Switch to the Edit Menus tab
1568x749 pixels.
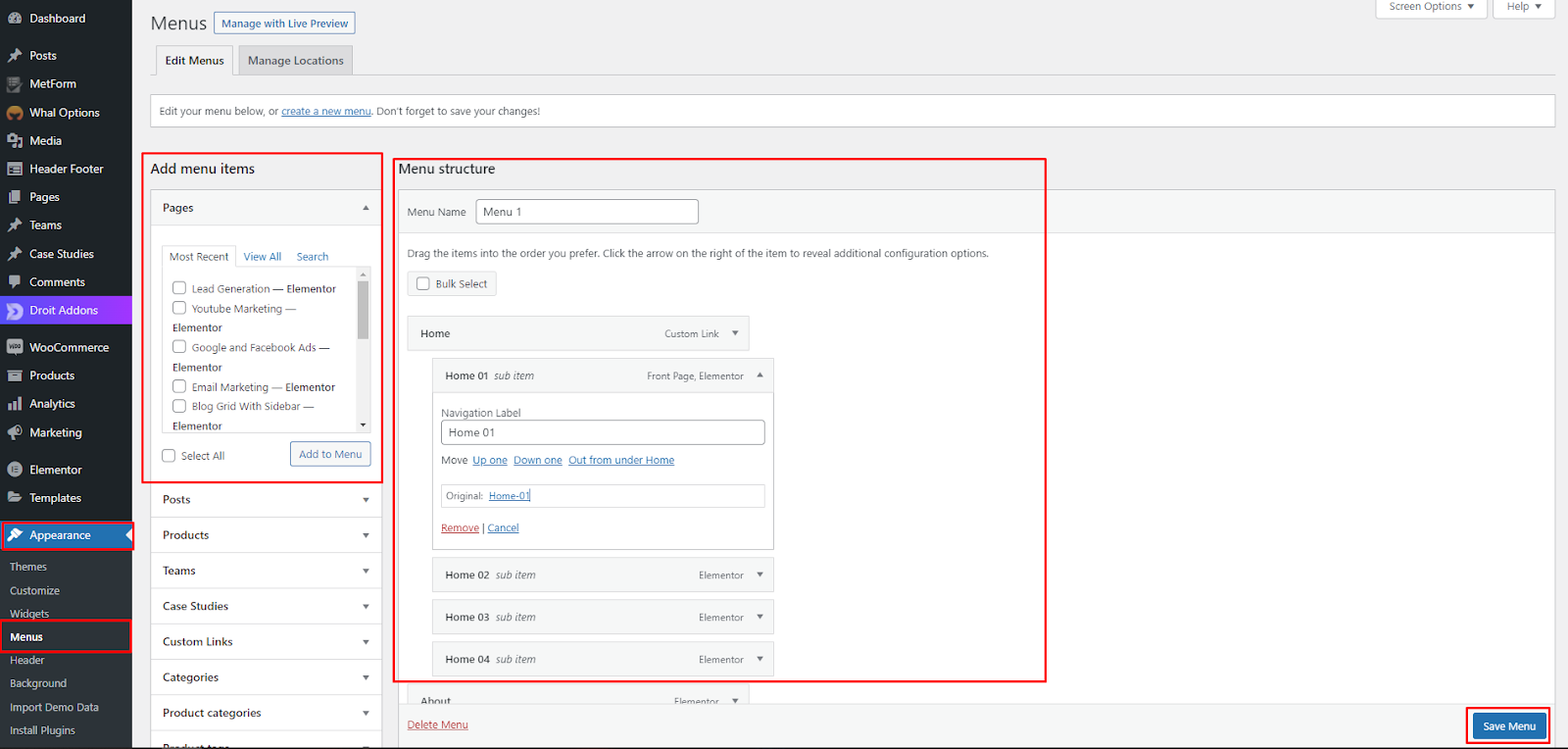194,61
